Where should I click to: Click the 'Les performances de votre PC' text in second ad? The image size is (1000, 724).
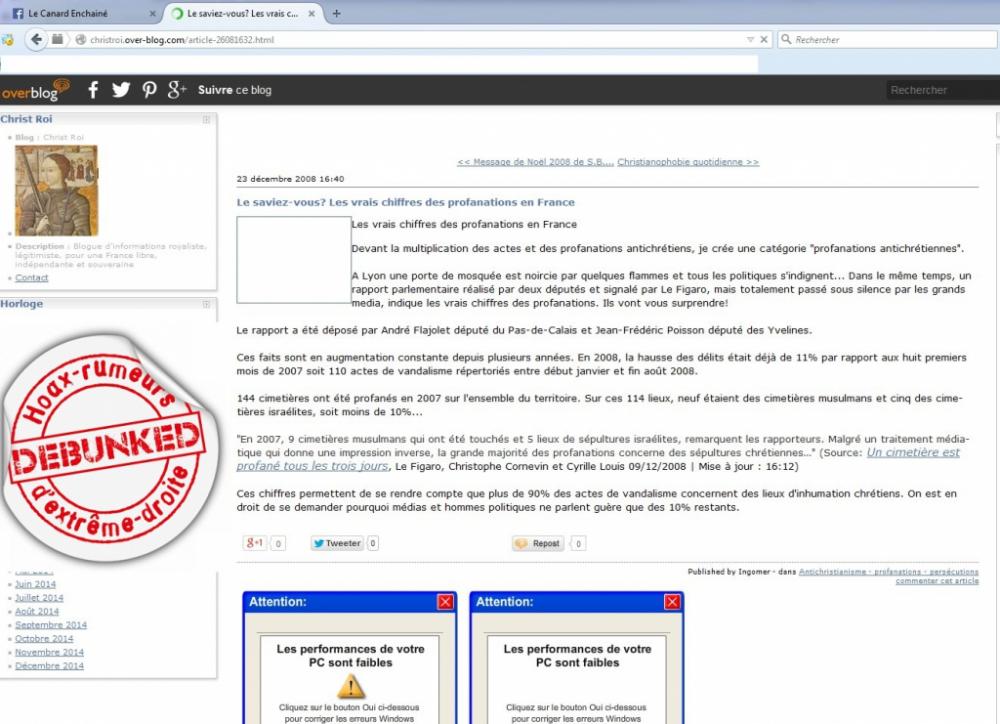(577, 656)
